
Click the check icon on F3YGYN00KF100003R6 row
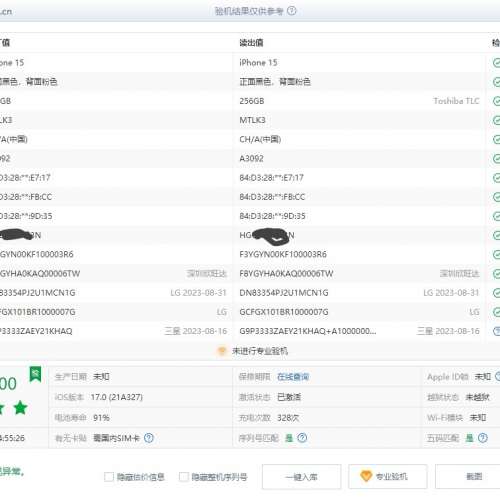pos(496,255)
